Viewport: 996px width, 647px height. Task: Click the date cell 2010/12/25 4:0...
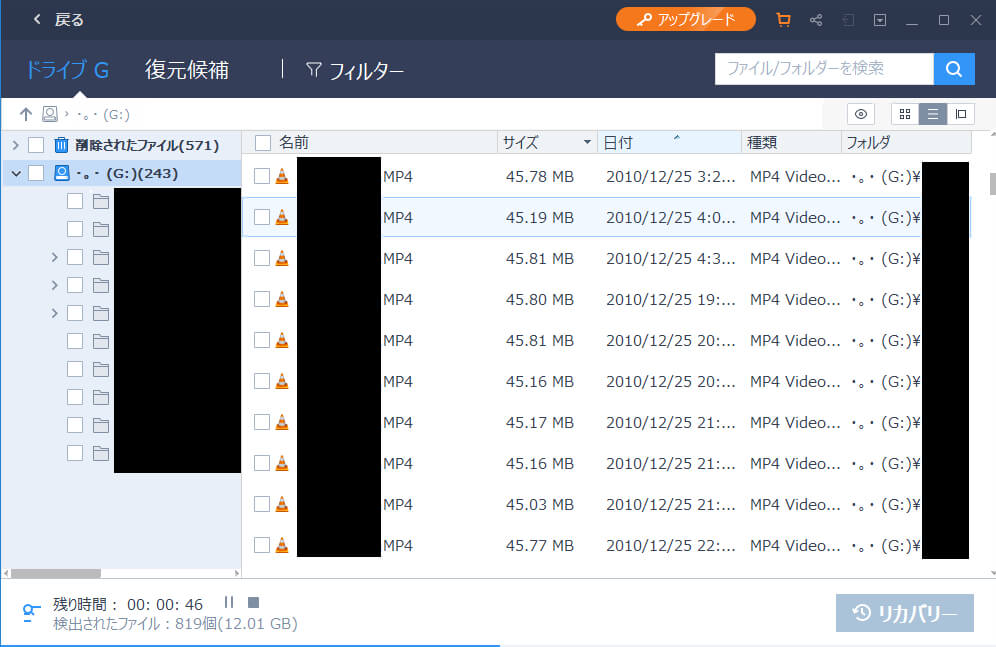pos(671,217)
